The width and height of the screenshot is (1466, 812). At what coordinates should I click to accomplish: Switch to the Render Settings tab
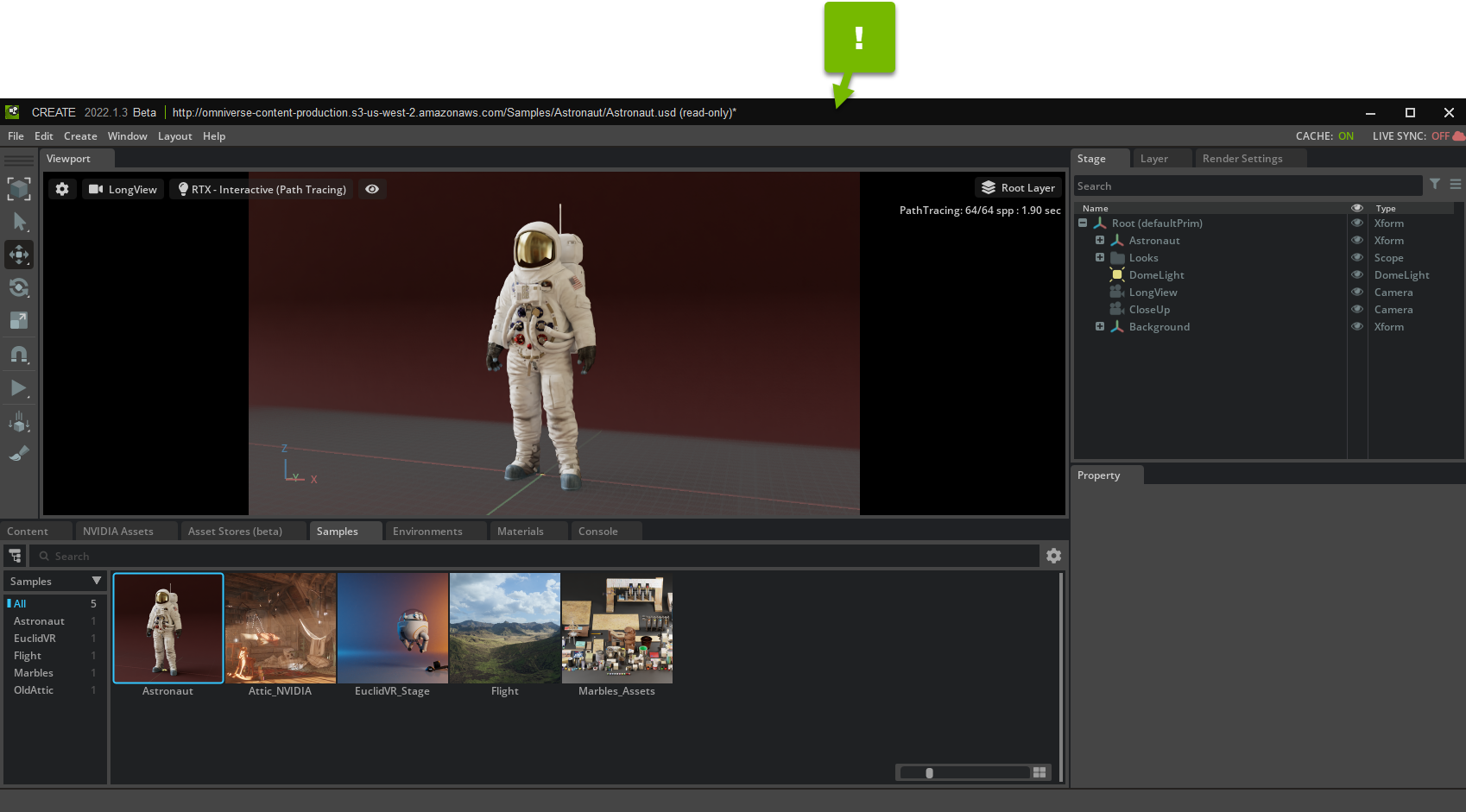point(1242,159)
